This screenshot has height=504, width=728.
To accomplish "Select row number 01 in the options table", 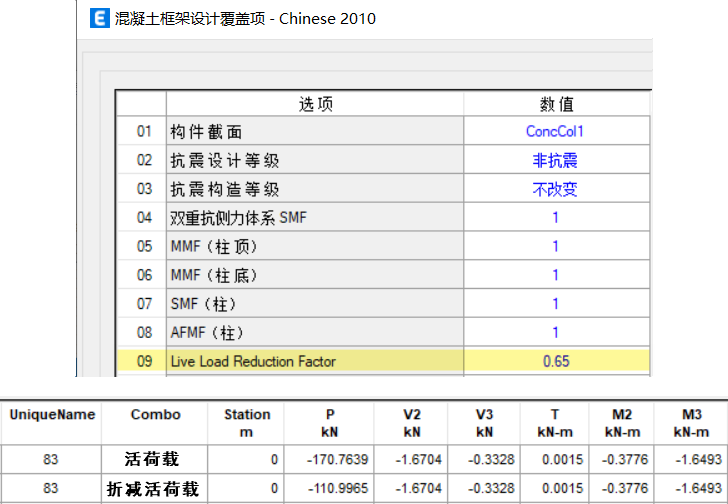I will [143, 132].
